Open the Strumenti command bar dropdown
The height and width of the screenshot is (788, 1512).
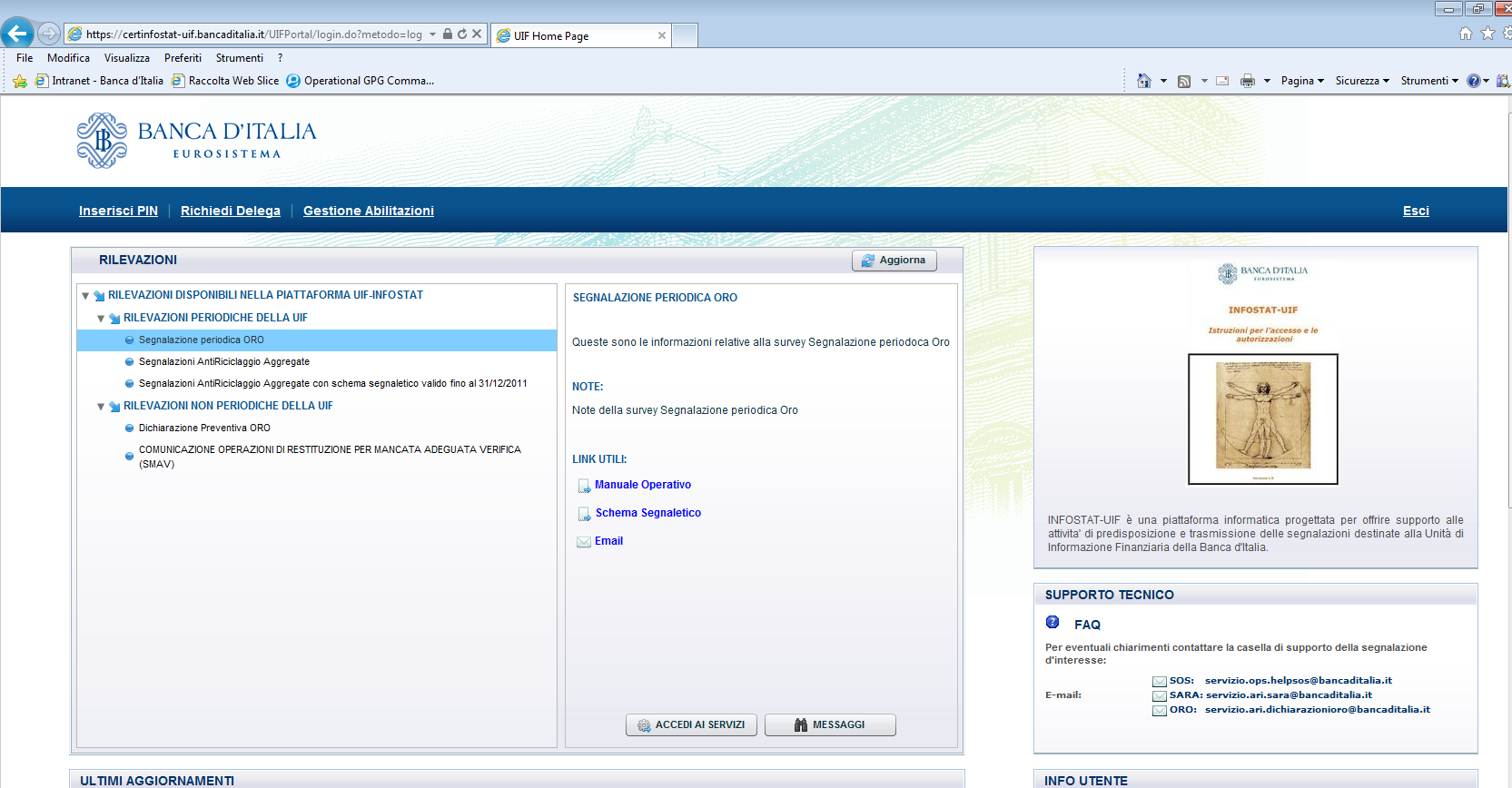(1429, 81)
